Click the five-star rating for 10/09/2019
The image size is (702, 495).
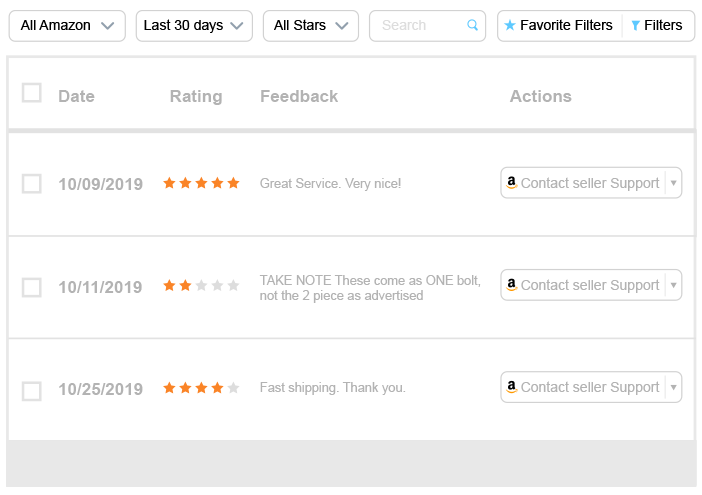(x=201, y=183)
